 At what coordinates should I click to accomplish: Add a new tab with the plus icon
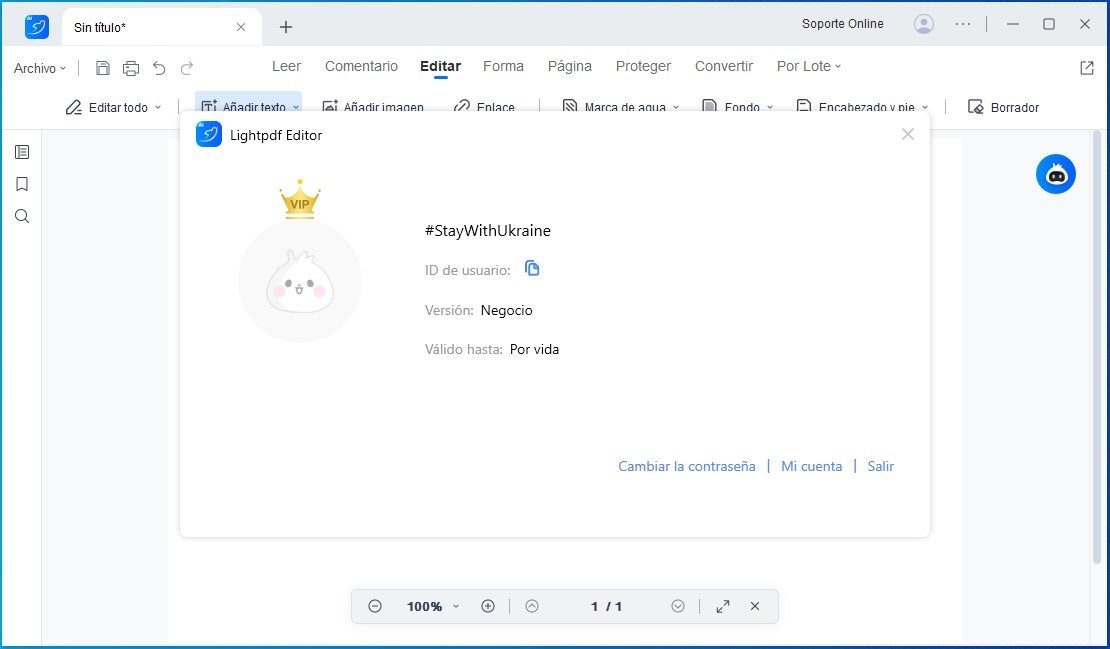(285, 27)
